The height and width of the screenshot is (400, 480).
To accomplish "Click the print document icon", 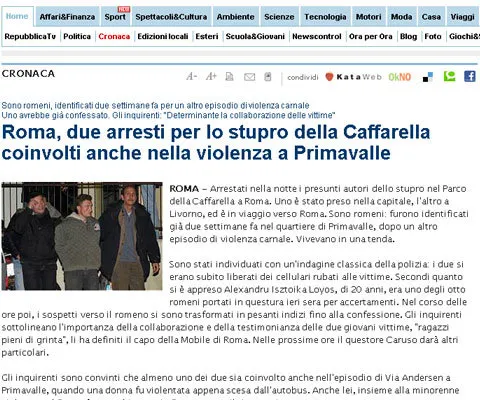I will pos(229,77).
